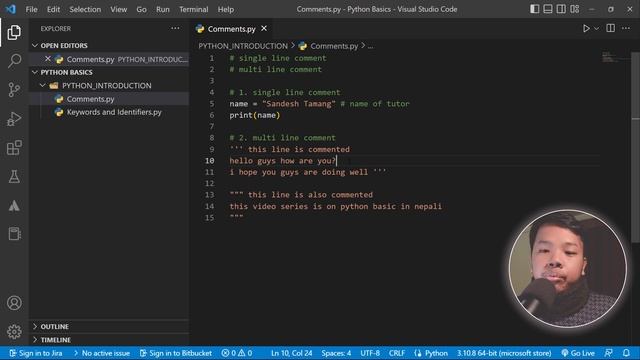Image resolution: width=640 pixels, height=360 pixels.
Task: Click VS Code logo in title bar
Action: coord(11,9)
